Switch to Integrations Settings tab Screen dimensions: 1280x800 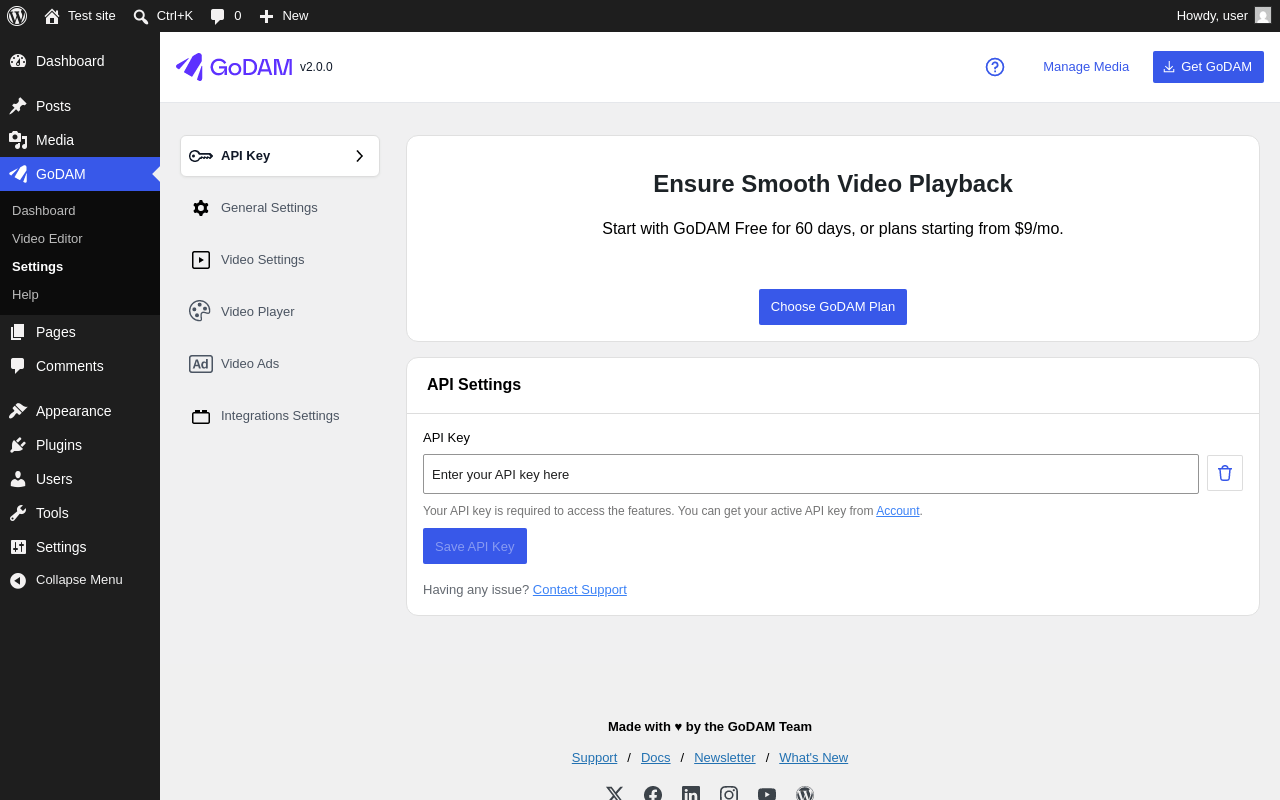tap(280, 416)
